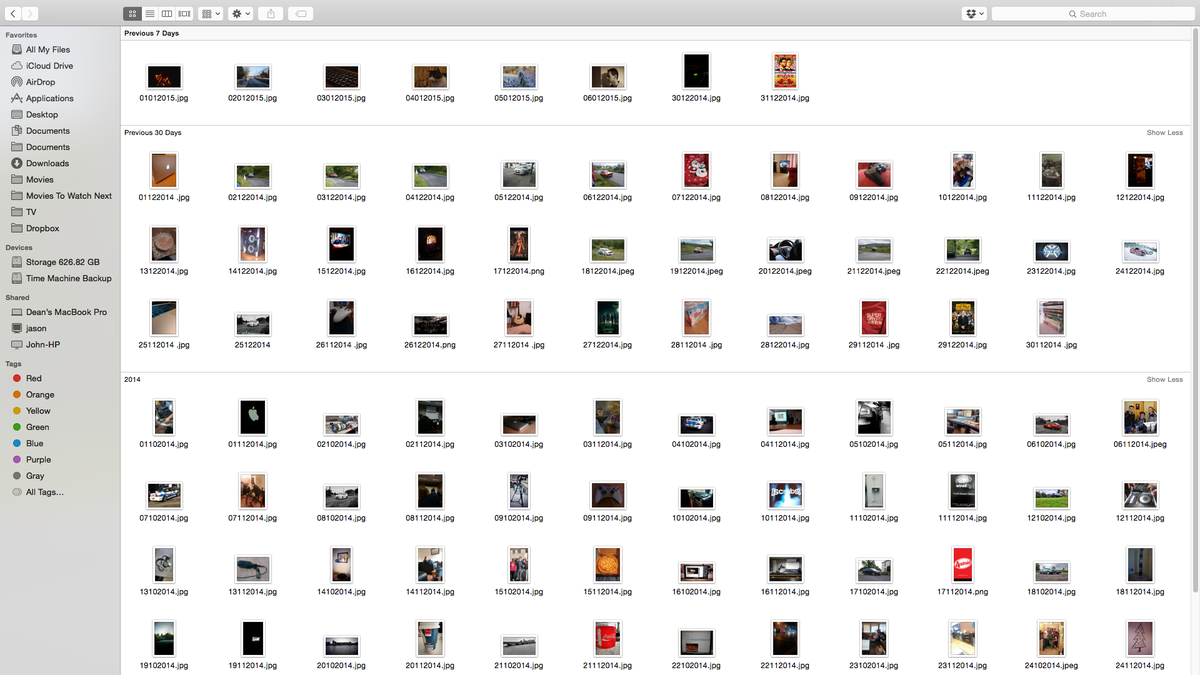Switch to list view
Image resolution: width=1200 pixels, height=675 pixels.
pos(149,14)
